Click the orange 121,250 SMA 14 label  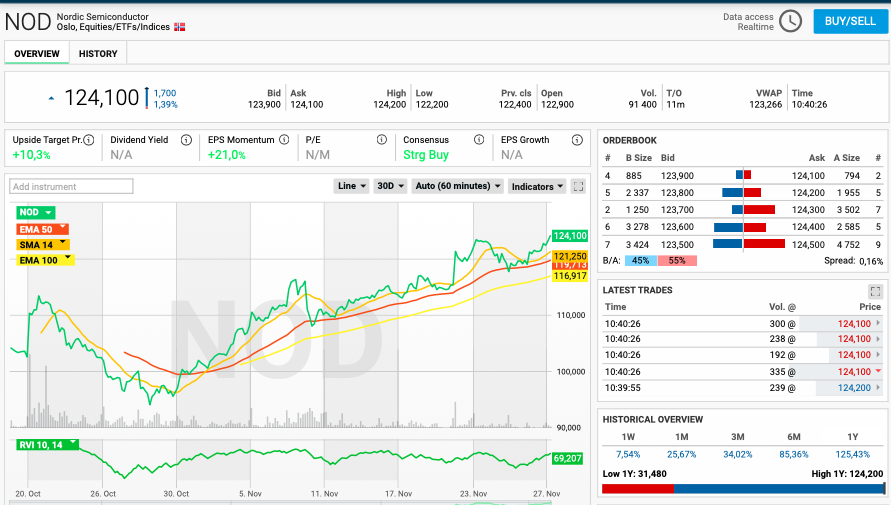(x=570, y=256)
